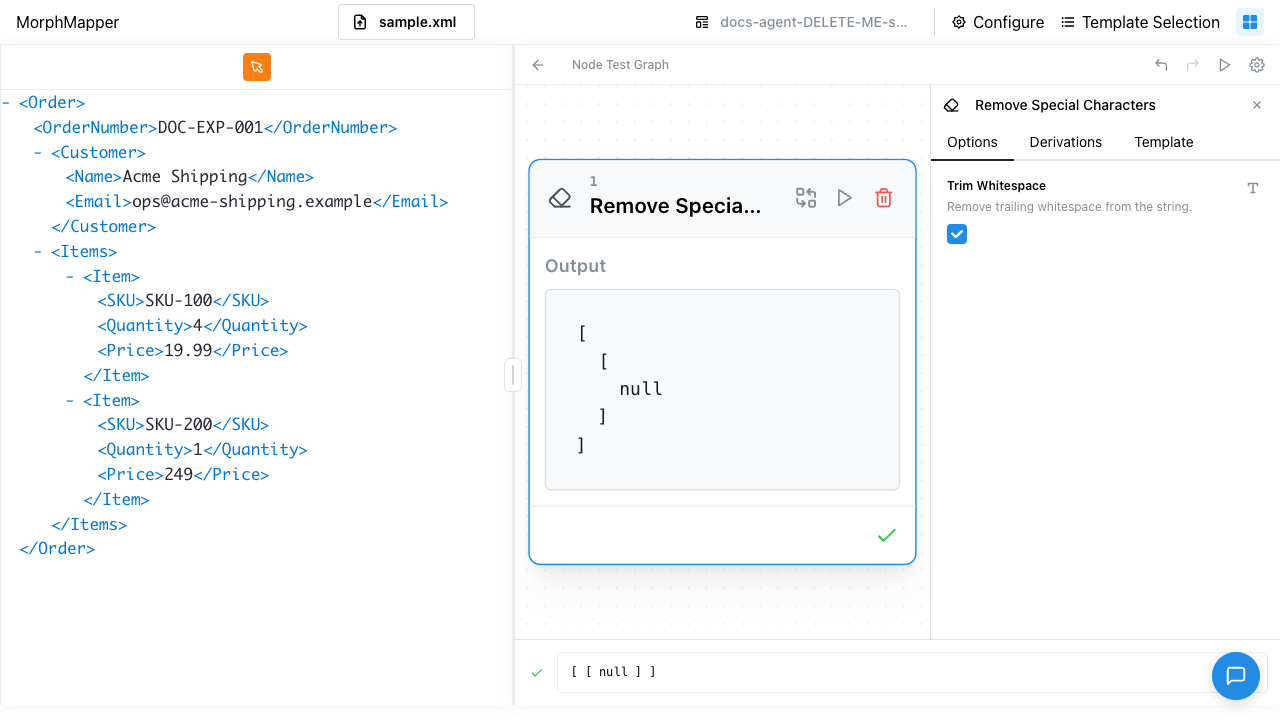Open the Derivations tab
This screenshot has width=1280, height=720.
(1066, 142)
